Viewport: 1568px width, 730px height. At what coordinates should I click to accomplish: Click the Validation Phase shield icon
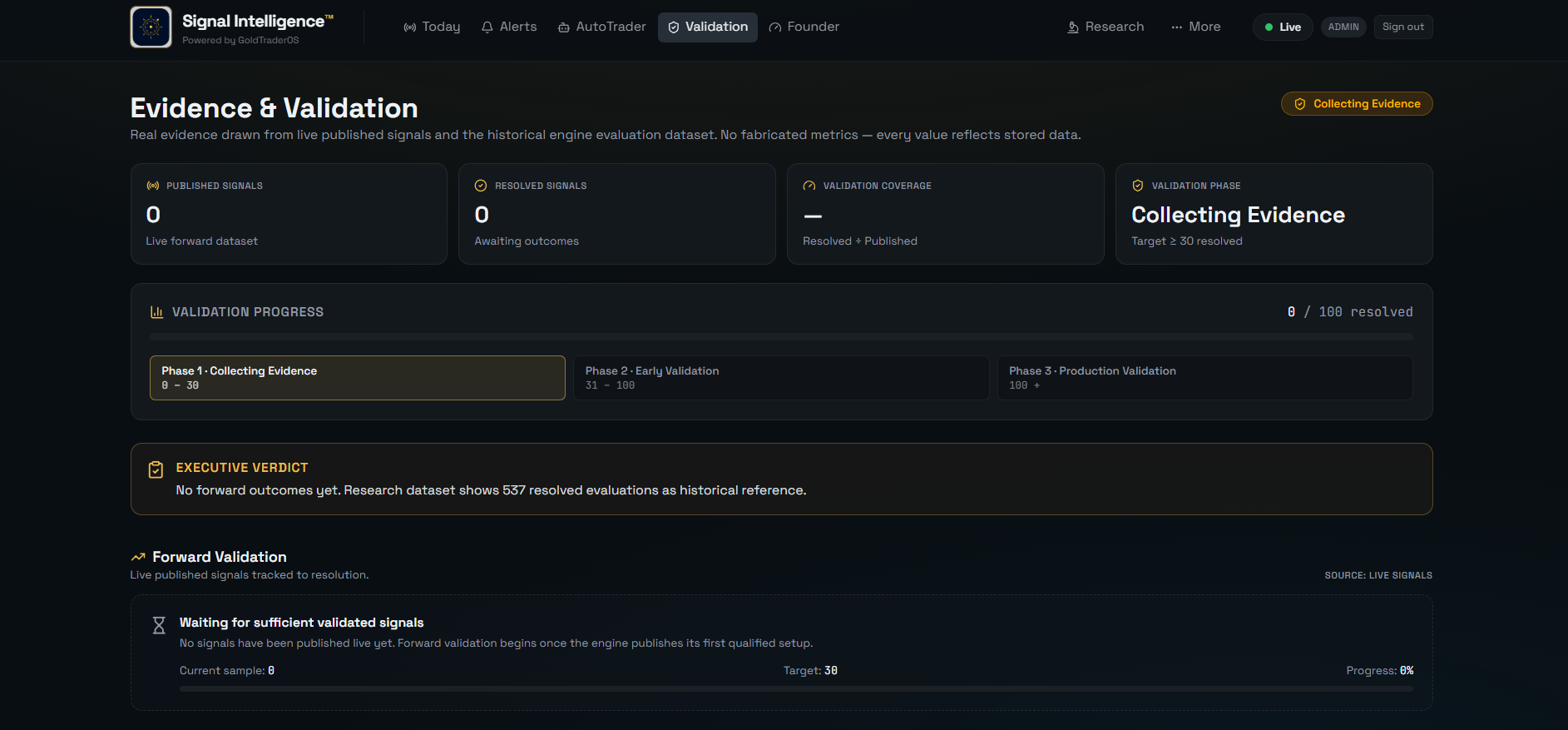click(1138, 186)
